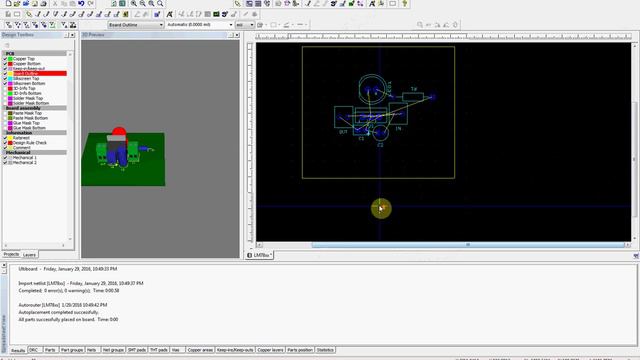
Task: Create a new design with the New icon
Action: [x=8, y=4]
